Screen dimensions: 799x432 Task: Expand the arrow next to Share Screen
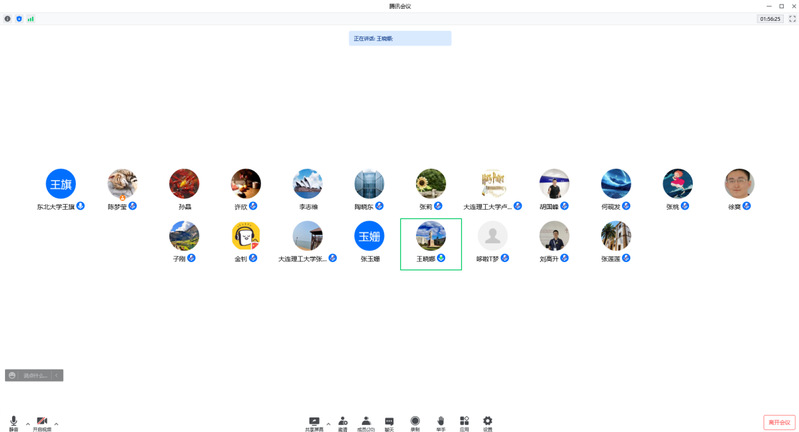point(328,424)
